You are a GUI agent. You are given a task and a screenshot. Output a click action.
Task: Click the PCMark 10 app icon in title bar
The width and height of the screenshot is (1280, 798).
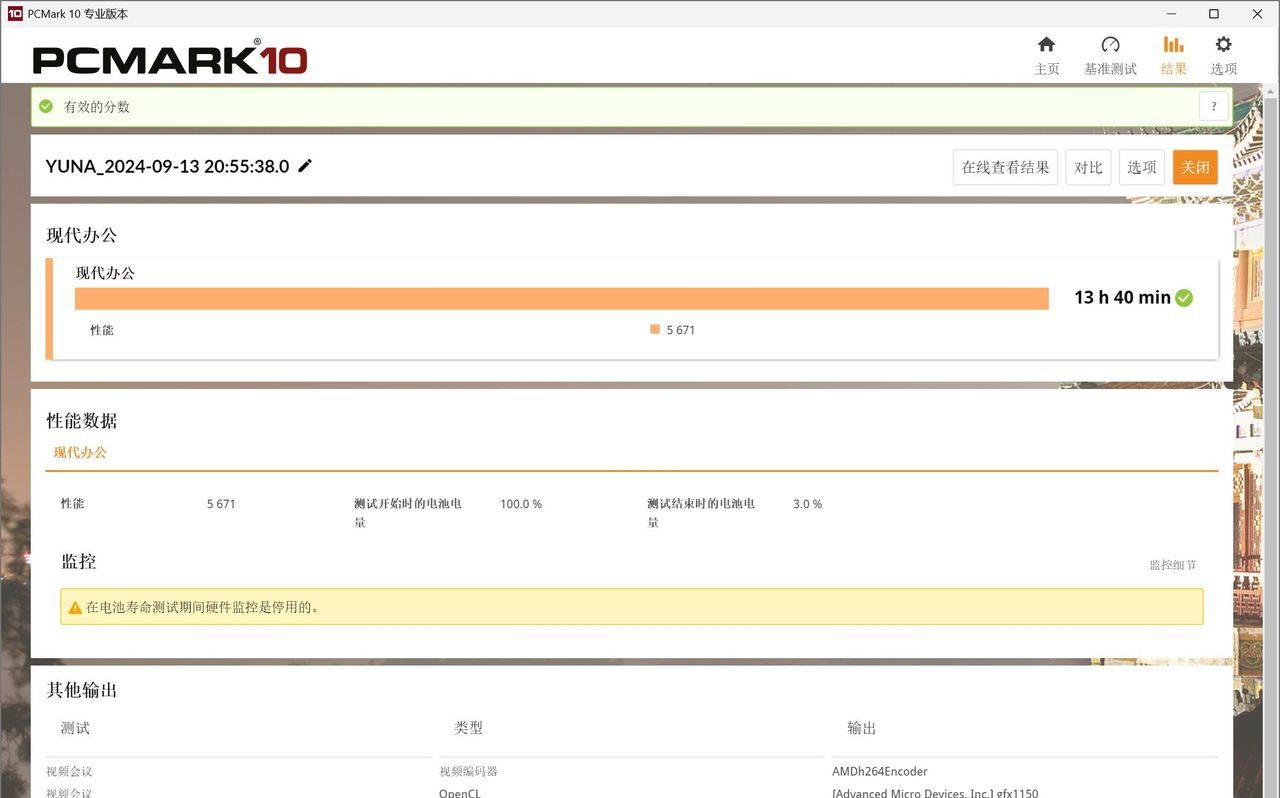[14, 14]
